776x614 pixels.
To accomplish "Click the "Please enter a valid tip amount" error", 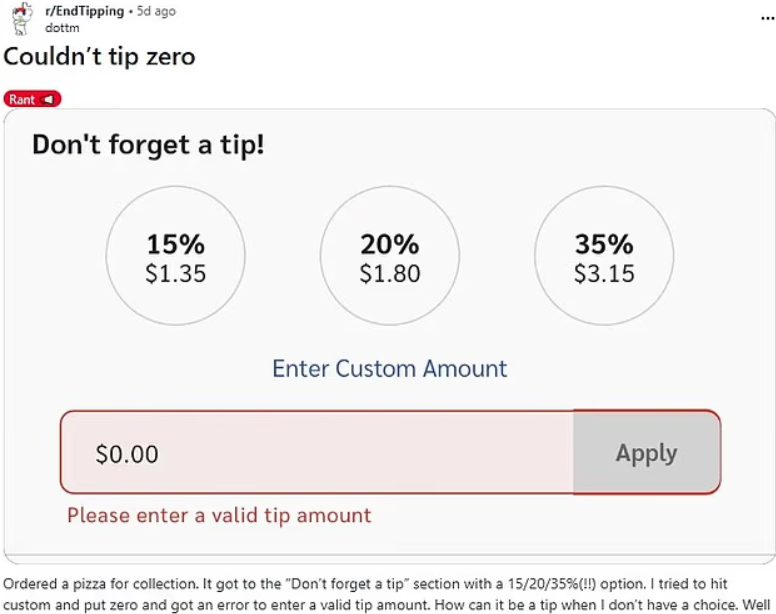I will click(x=219, y=516).
